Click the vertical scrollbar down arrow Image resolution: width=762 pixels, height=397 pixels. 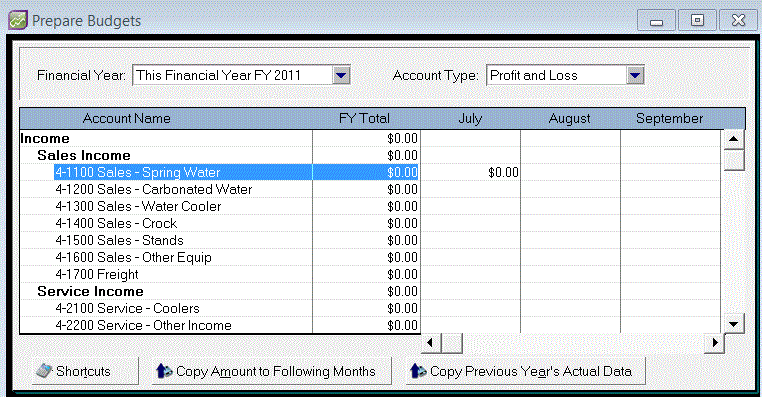[734, 324]
